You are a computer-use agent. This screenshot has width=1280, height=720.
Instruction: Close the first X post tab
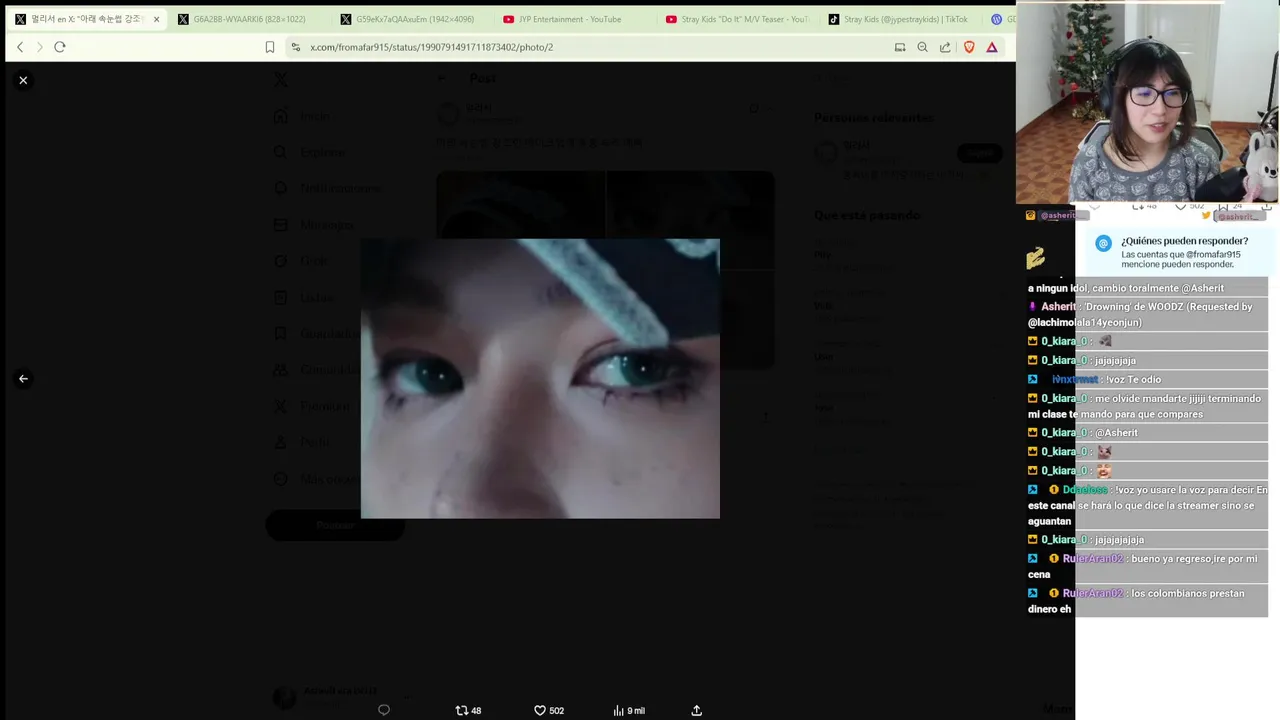tap(156, 19)
